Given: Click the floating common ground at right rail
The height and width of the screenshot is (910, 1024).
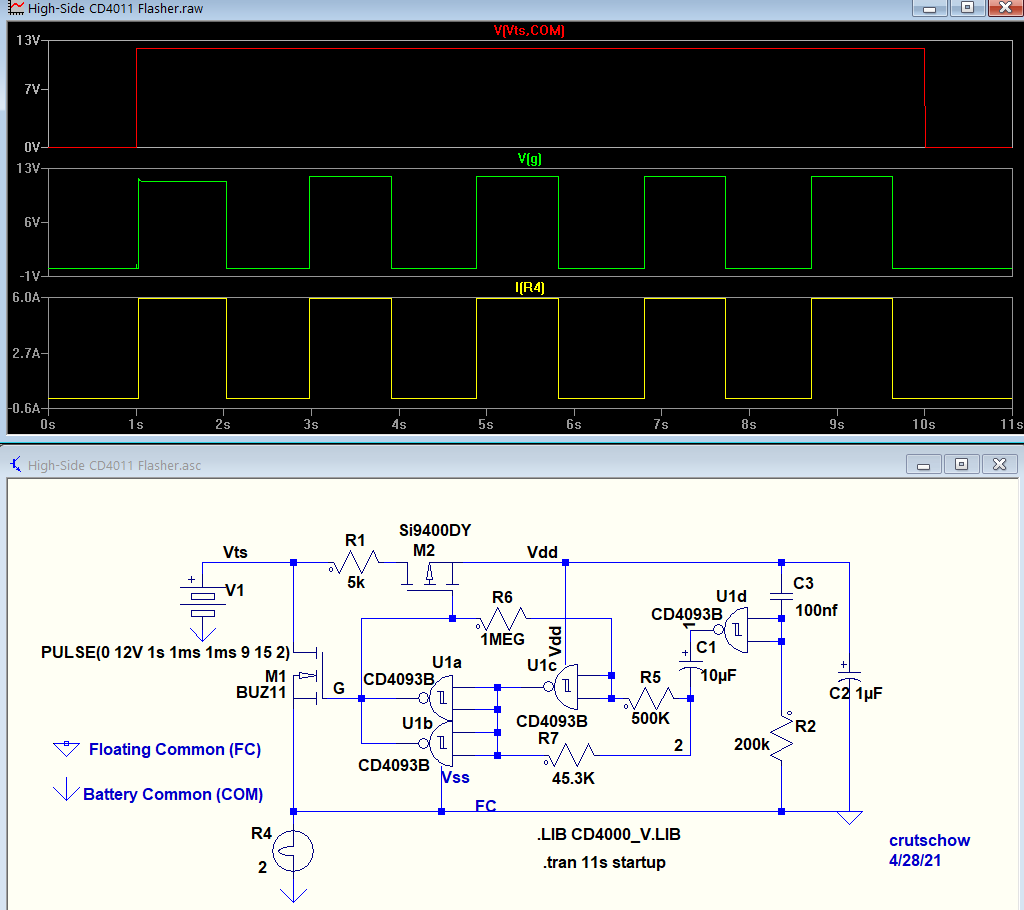Looking at the screenshot, I should point(849,818).
